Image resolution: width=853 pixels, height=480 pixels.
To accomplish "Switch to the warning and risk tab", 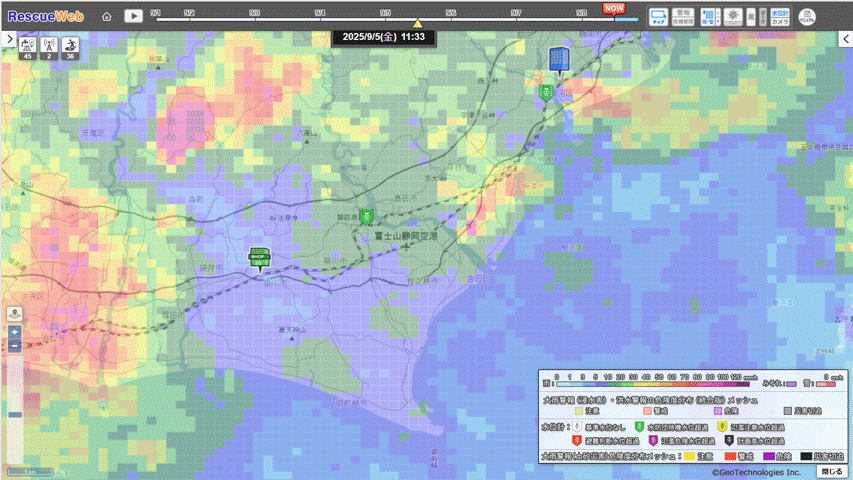I will pos(685,16).
